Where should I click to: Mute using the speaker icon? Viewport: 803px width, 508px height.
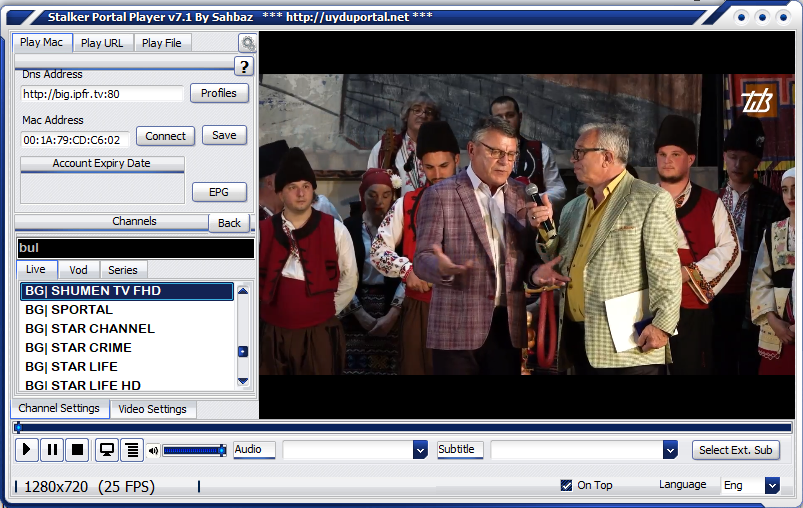coord(153,451)
